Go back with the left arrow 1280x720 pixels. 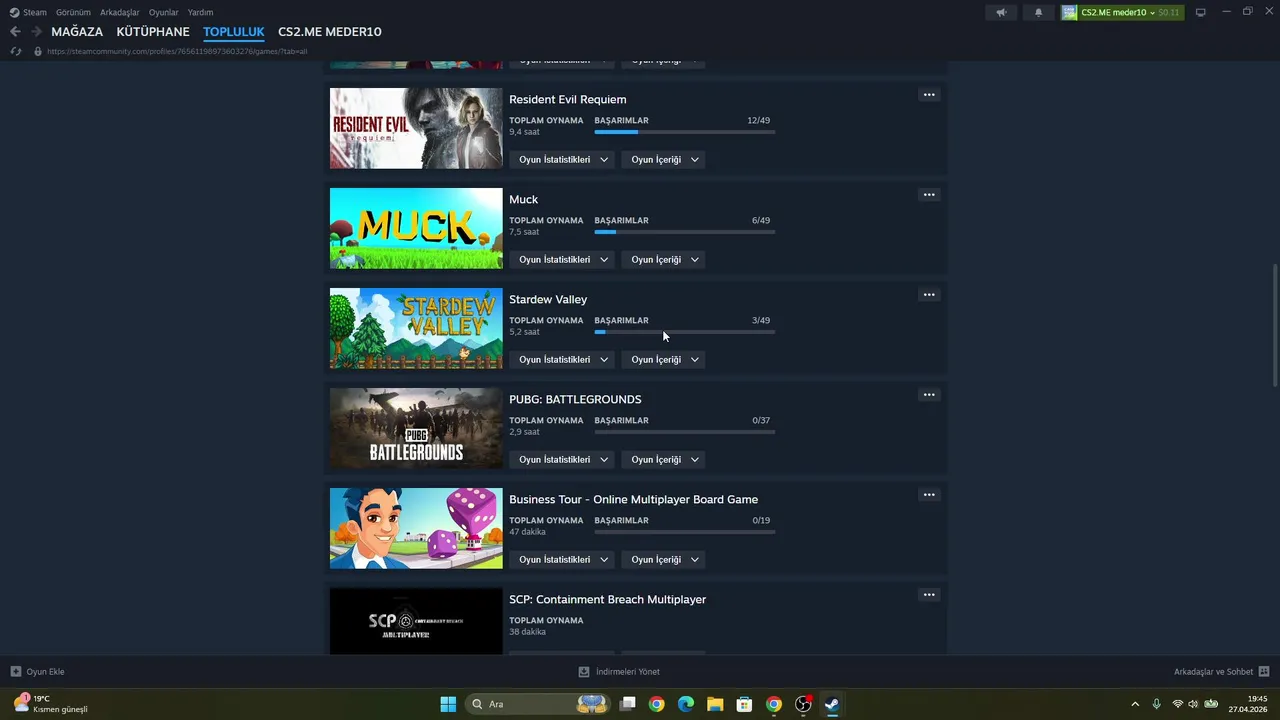(x=15, y=32)
